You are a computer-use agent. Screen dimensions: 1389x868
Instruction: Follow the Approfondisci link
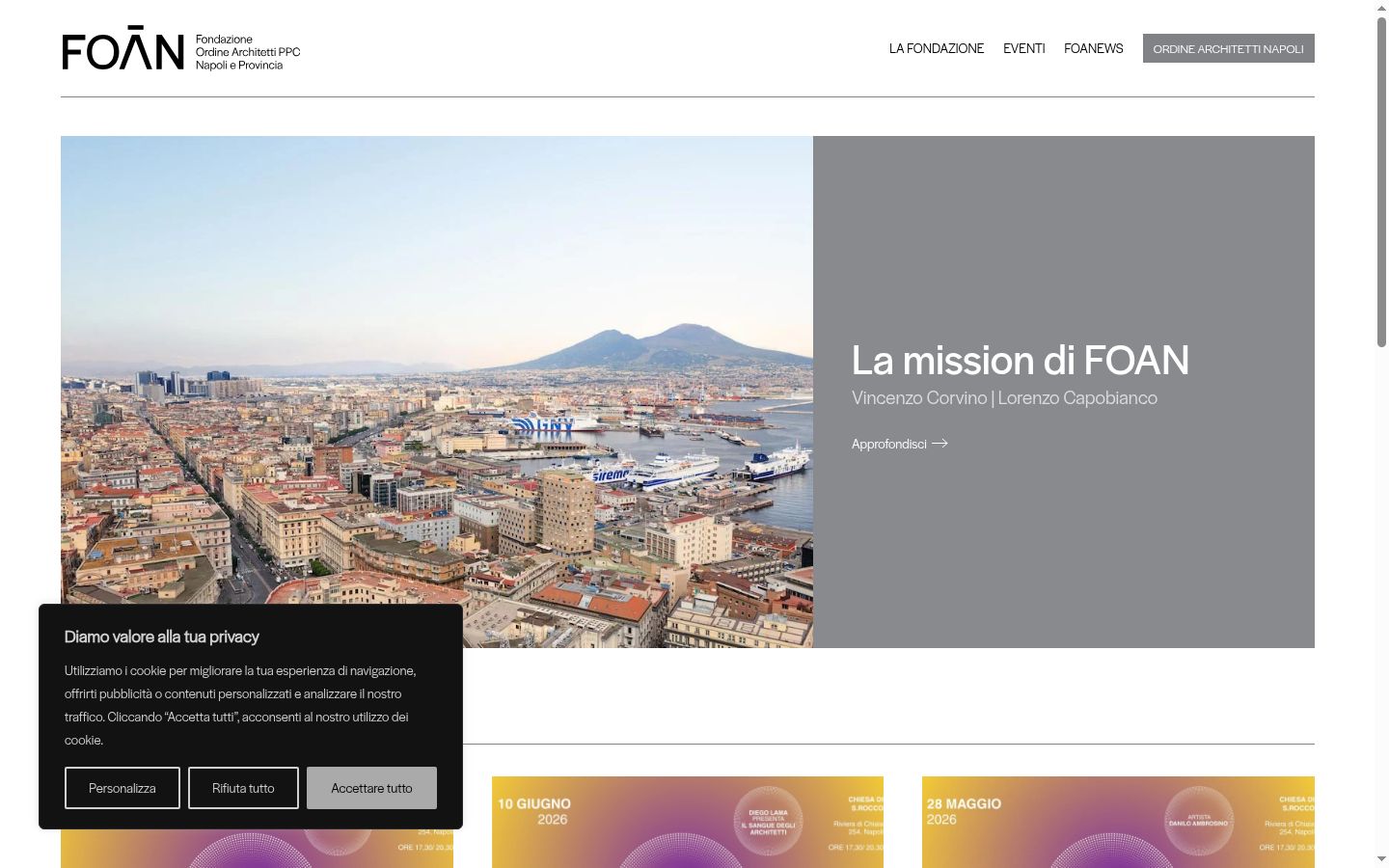pyautogui.click(x=900, y=444)
